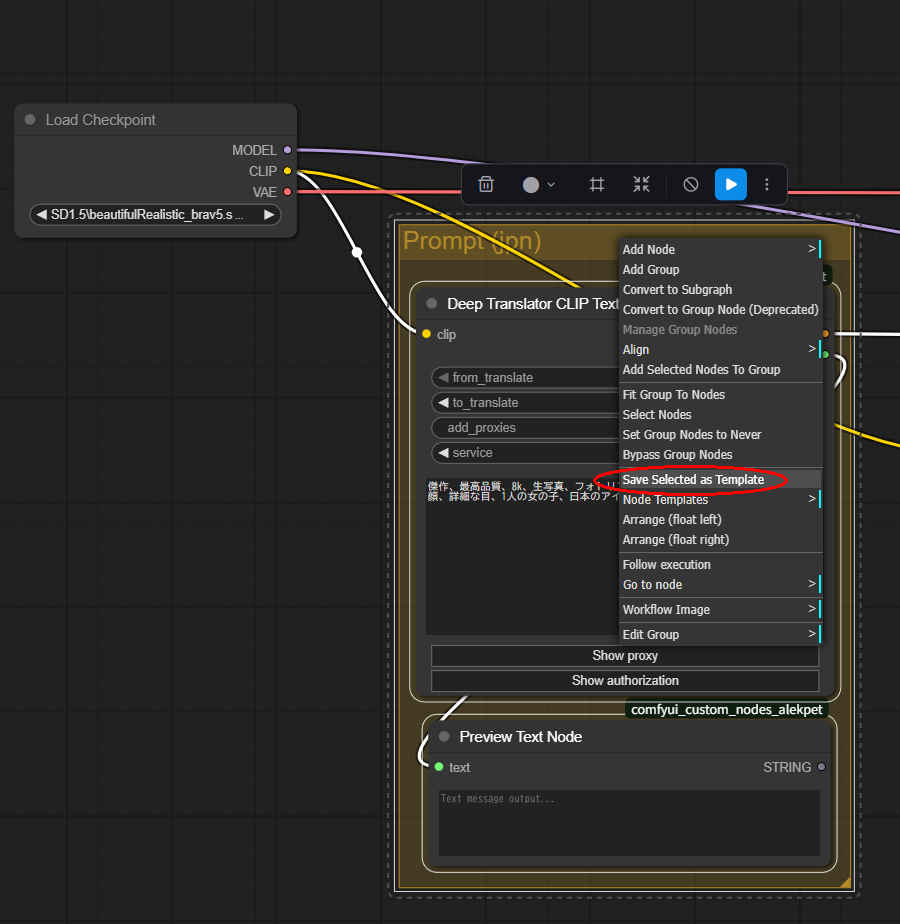Open the from_translate dropdown
Screen dimensions: 900x924
[525, 378]
